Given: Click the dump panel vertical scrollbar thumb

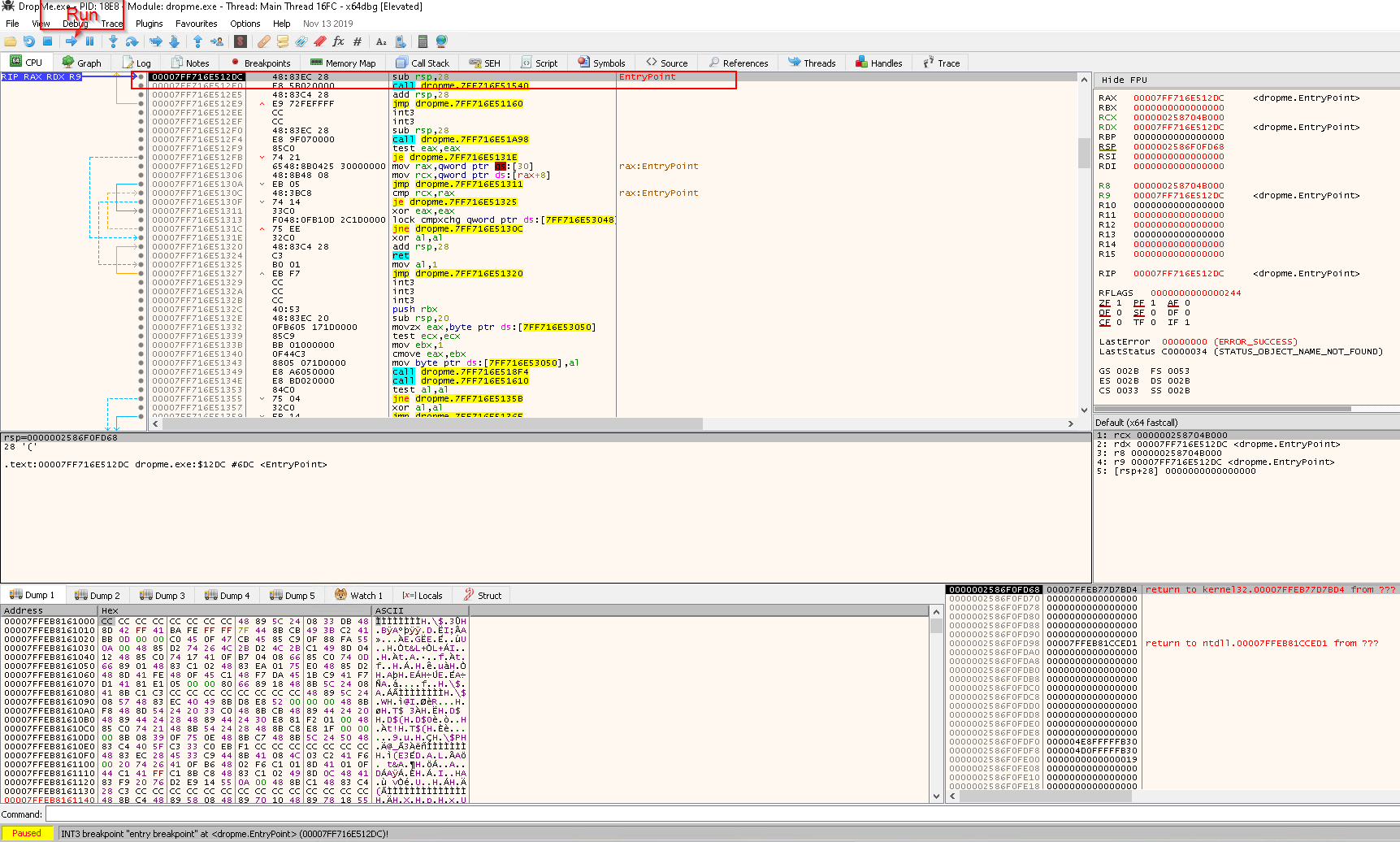Looking at the screenshot, I should 936,626.
